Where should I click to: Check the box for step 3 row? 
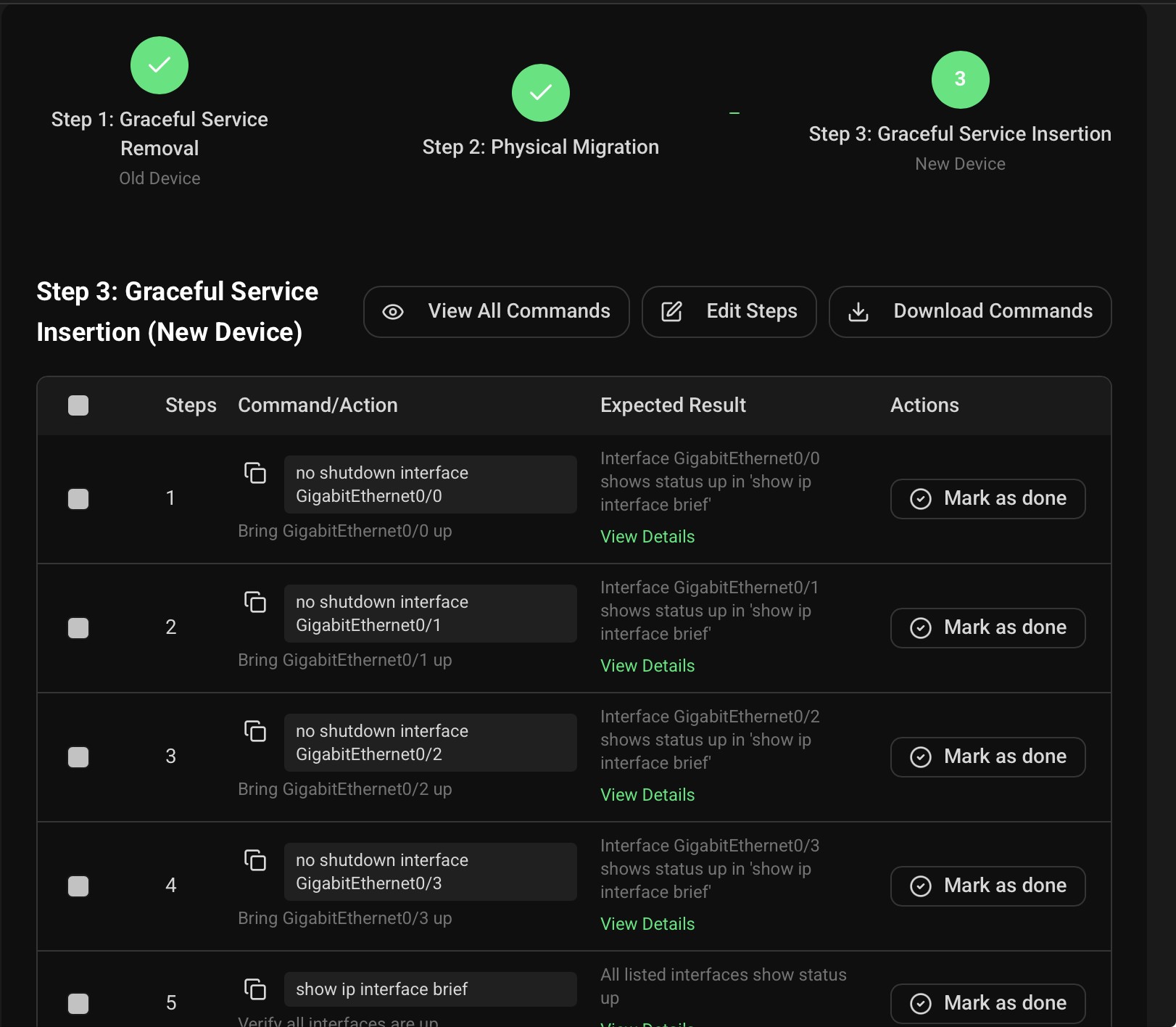coord(78,757)
